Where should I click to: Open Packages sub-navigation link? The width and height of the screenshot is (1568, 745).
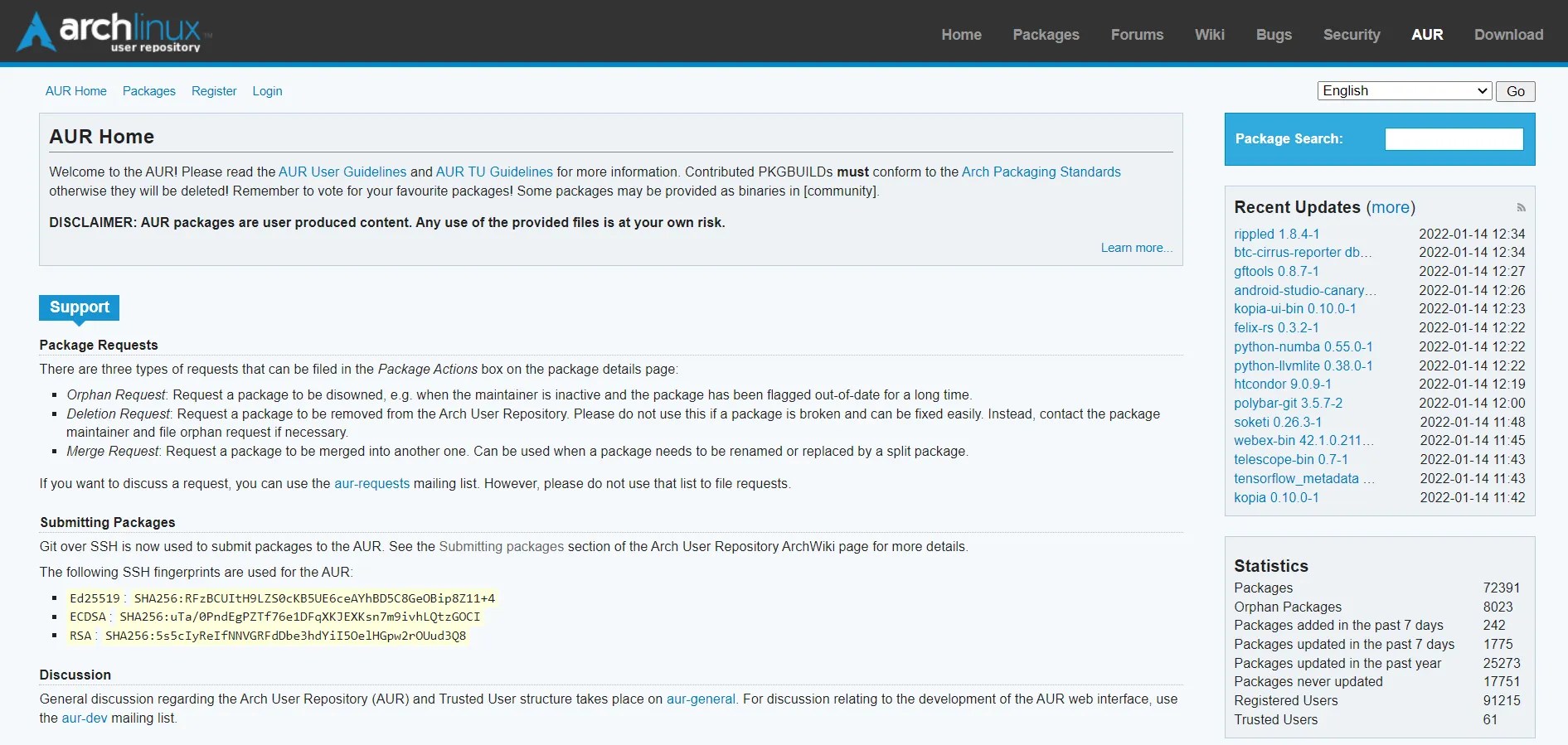point(149,91)
